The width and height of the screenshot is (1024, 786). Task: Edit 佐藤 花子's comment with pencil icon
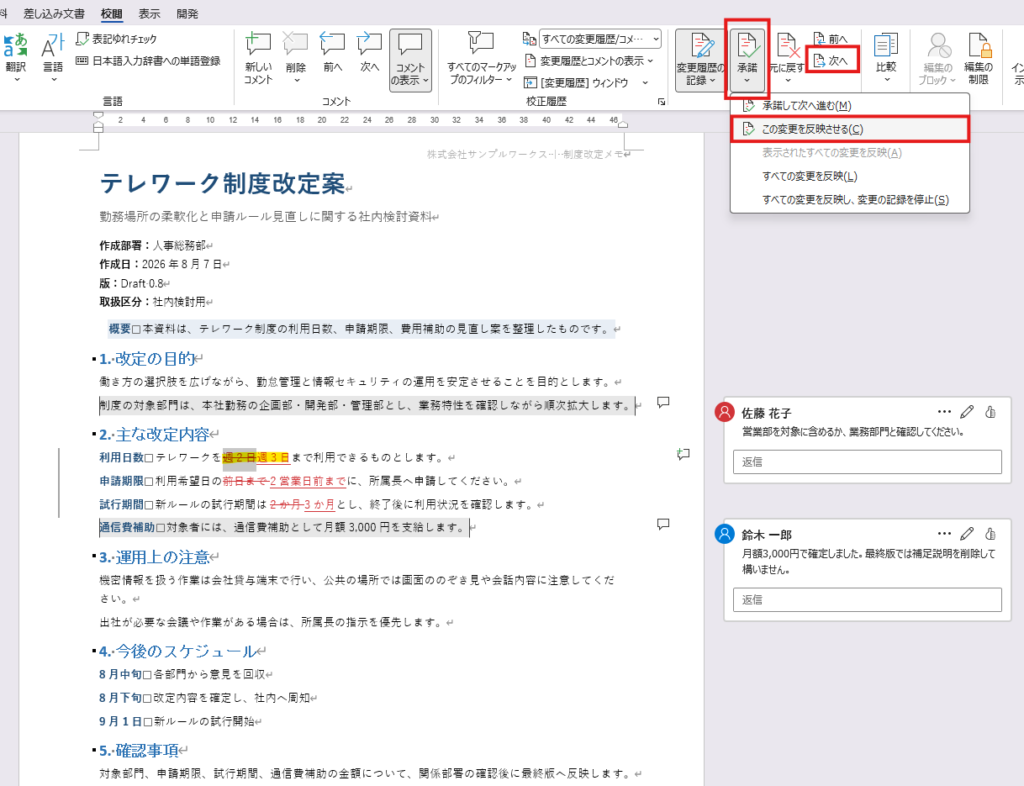967,411
